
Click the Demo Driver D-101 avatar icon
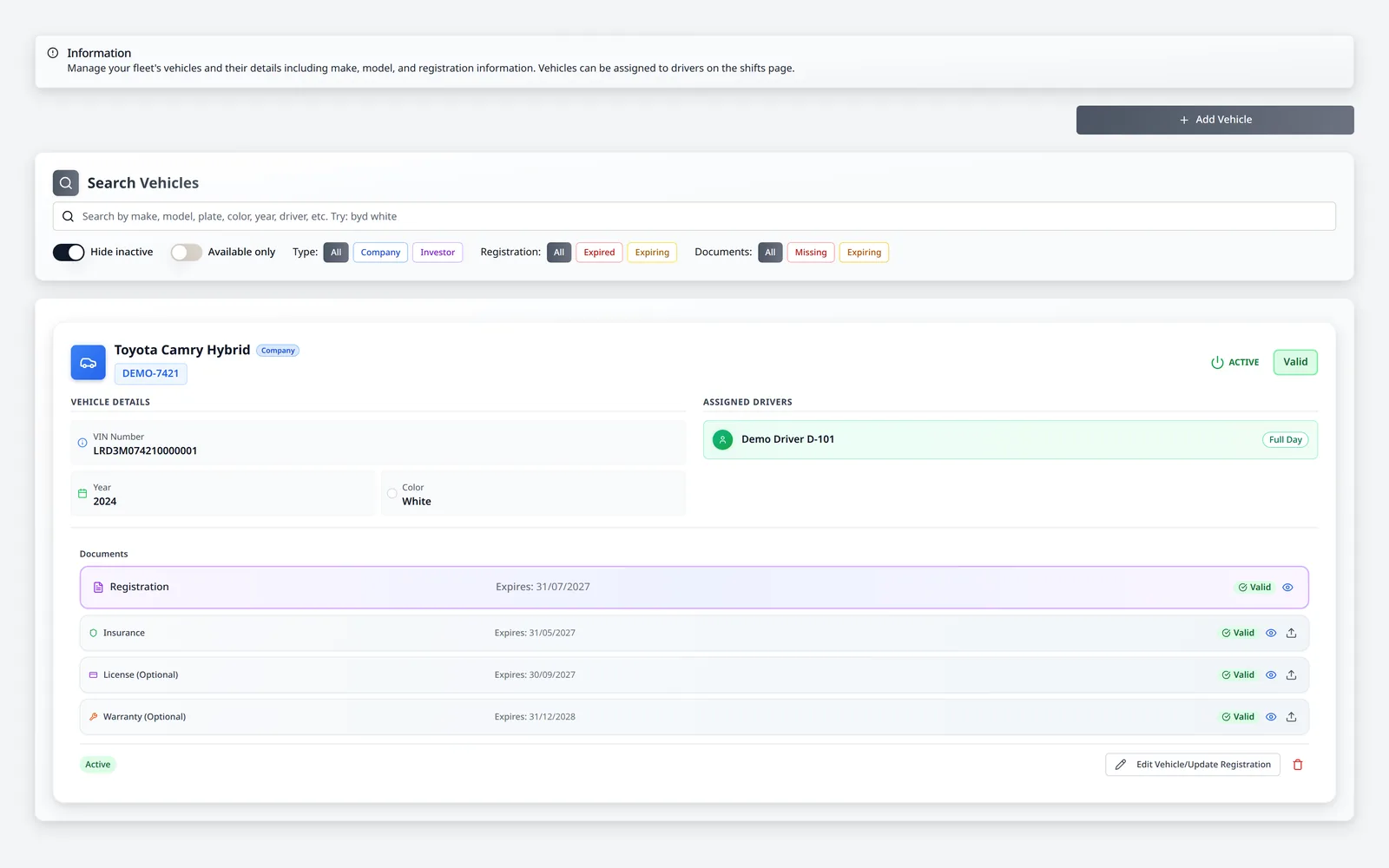(722, 440)
